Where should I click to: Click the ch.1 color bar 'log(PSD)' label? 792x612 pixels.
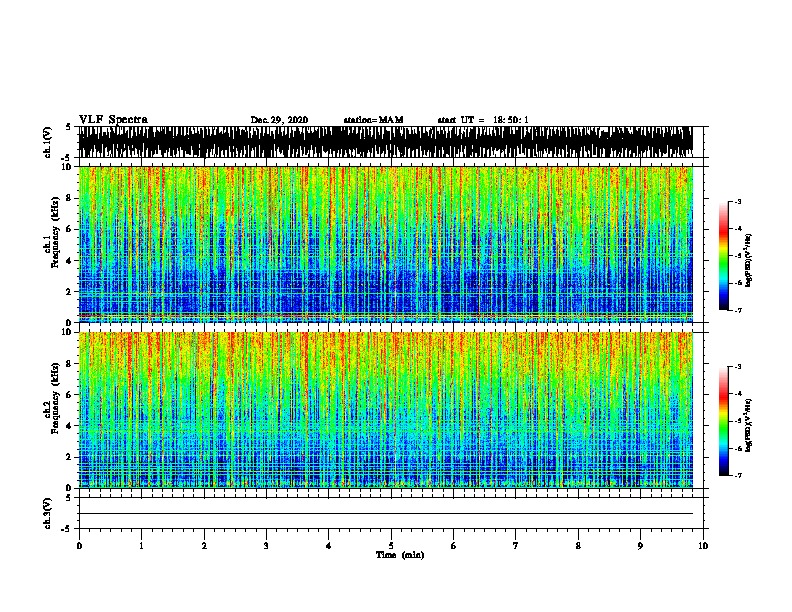[x=749, y=261]
